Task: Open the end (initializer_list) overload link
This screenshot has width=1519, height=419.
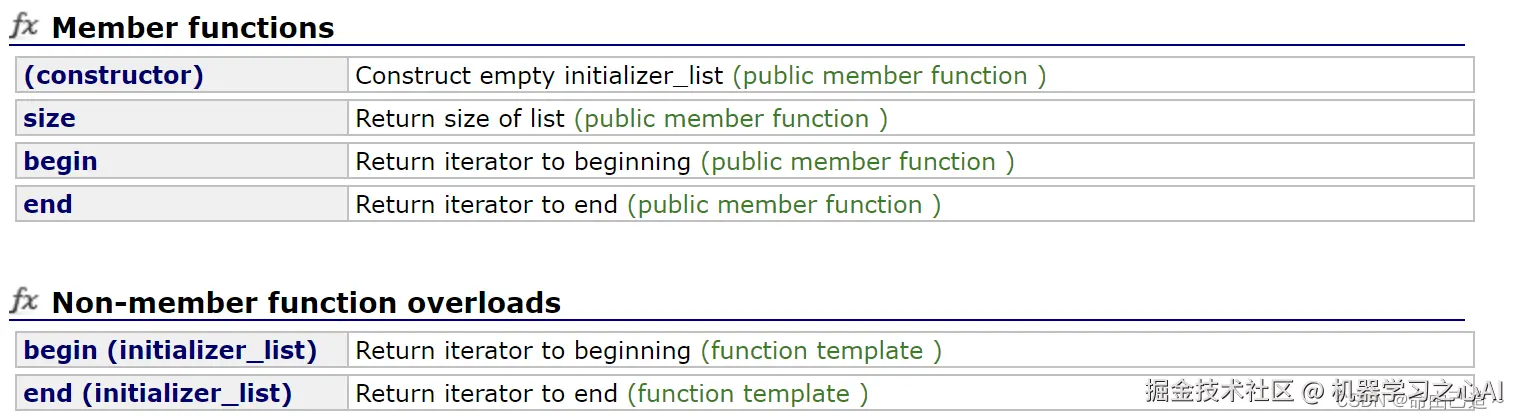Action: pos(158,394)
